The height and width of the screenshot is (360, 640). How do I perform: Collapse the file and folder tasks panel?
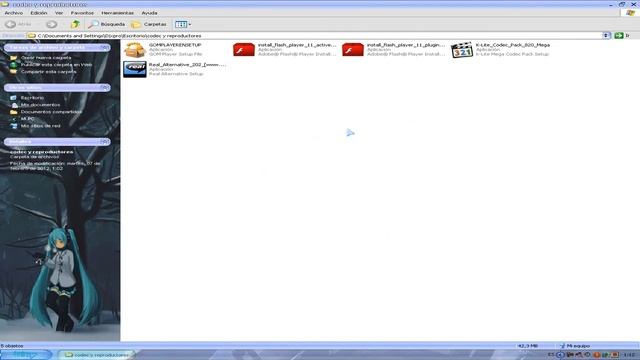(104, 47)
